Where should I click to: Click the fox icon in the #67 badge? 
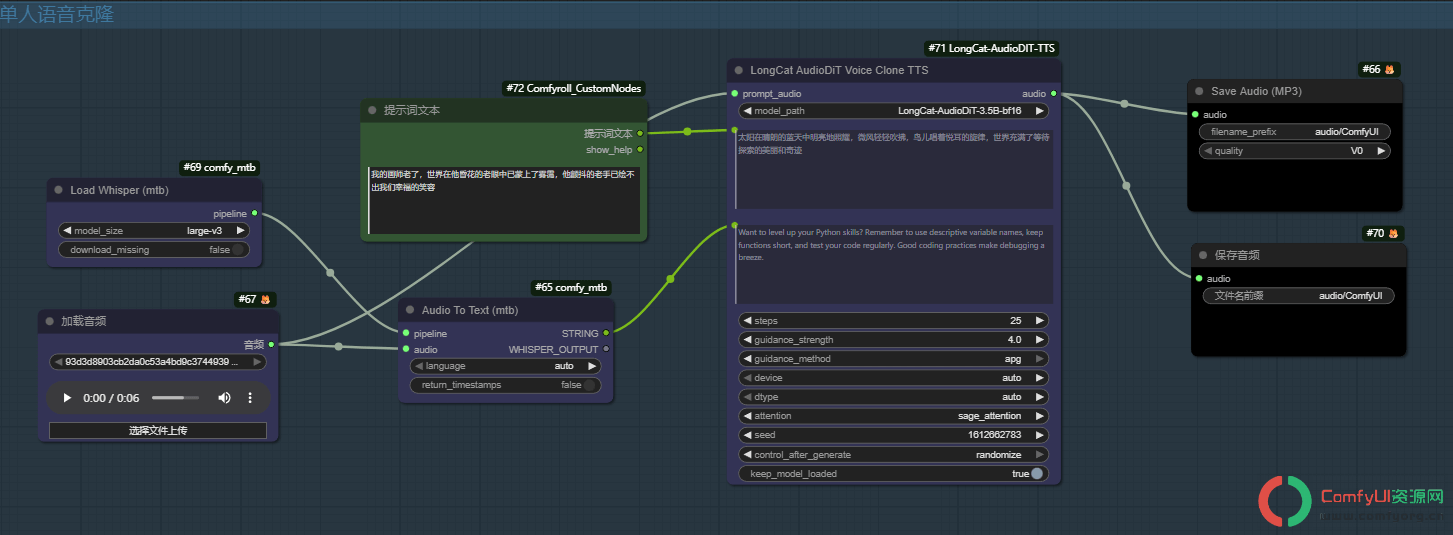pos(265,299)
